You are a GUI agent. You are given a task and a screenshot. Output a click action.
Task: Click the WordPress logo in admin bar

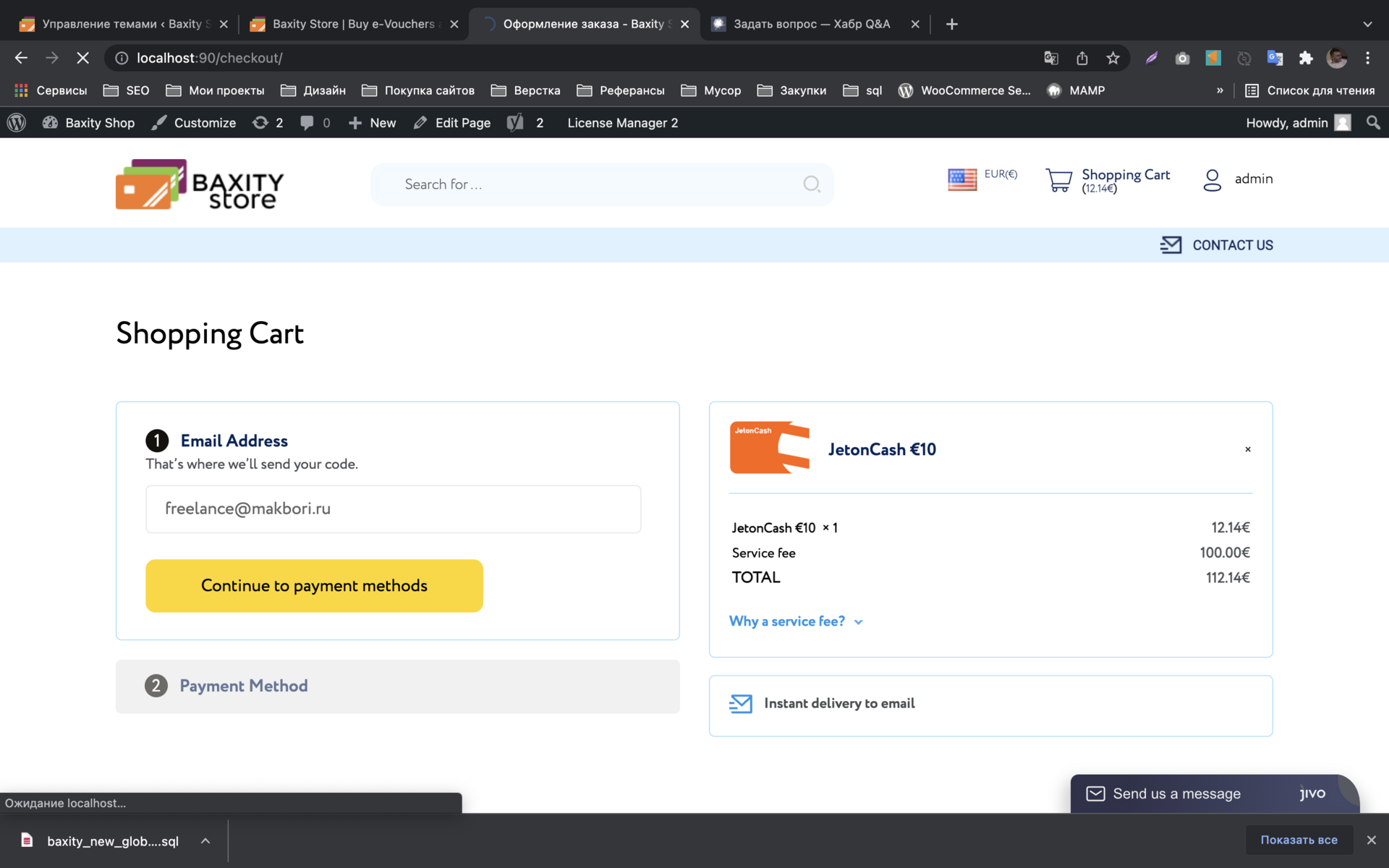(17, 123)
